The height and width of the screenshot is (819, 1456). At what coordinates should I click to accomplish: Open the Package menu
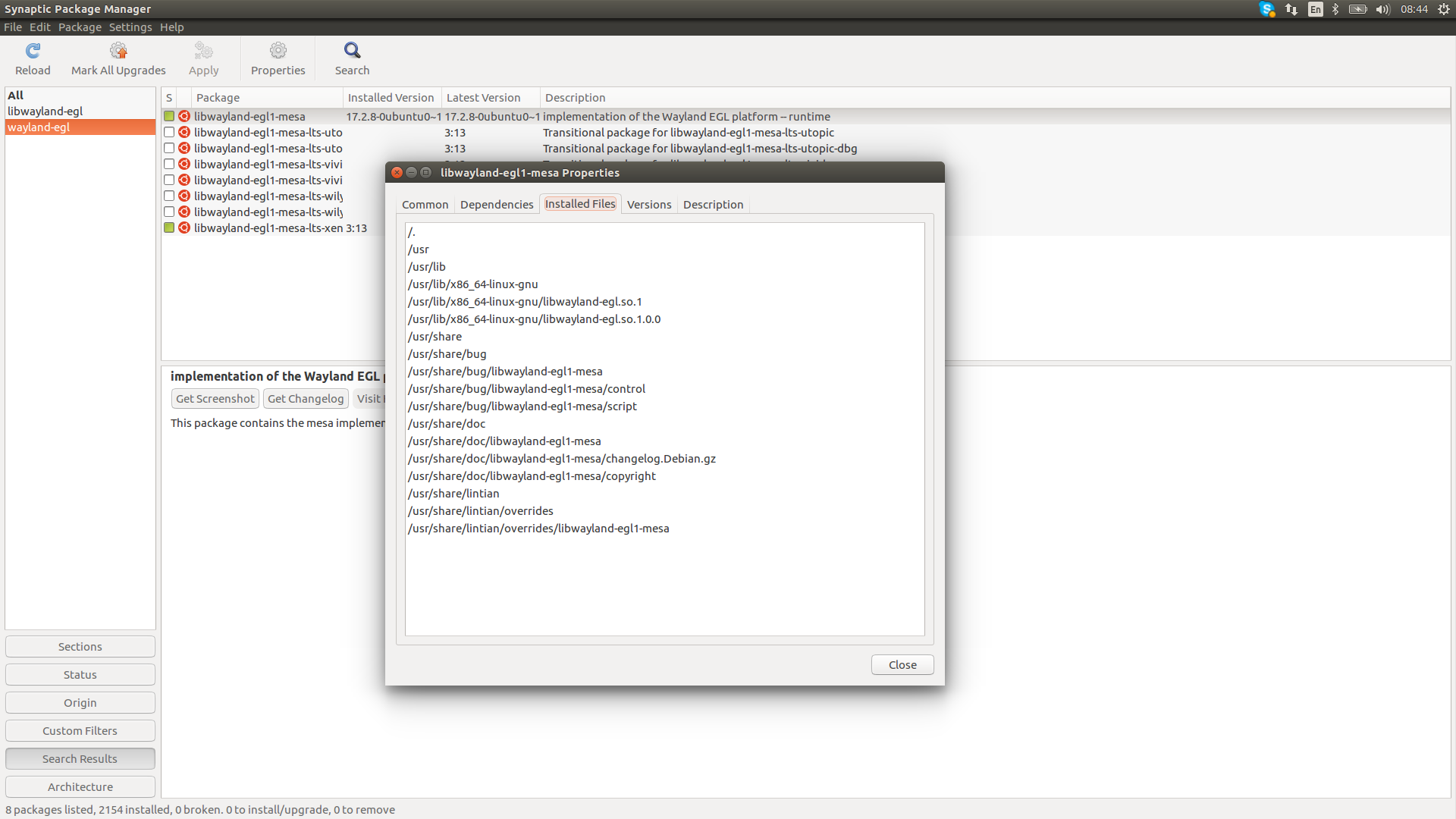[80, 27]
